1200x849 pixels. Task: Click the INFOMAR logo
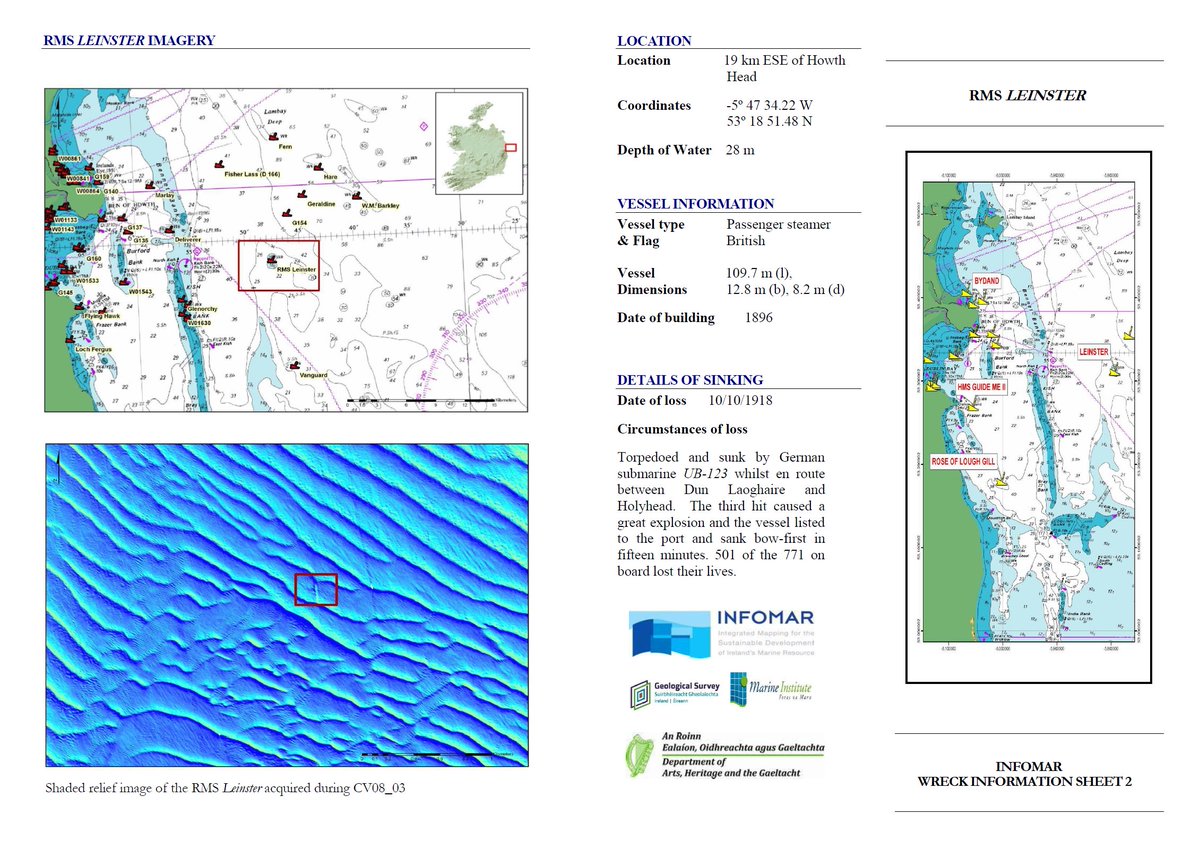point(721,633)
